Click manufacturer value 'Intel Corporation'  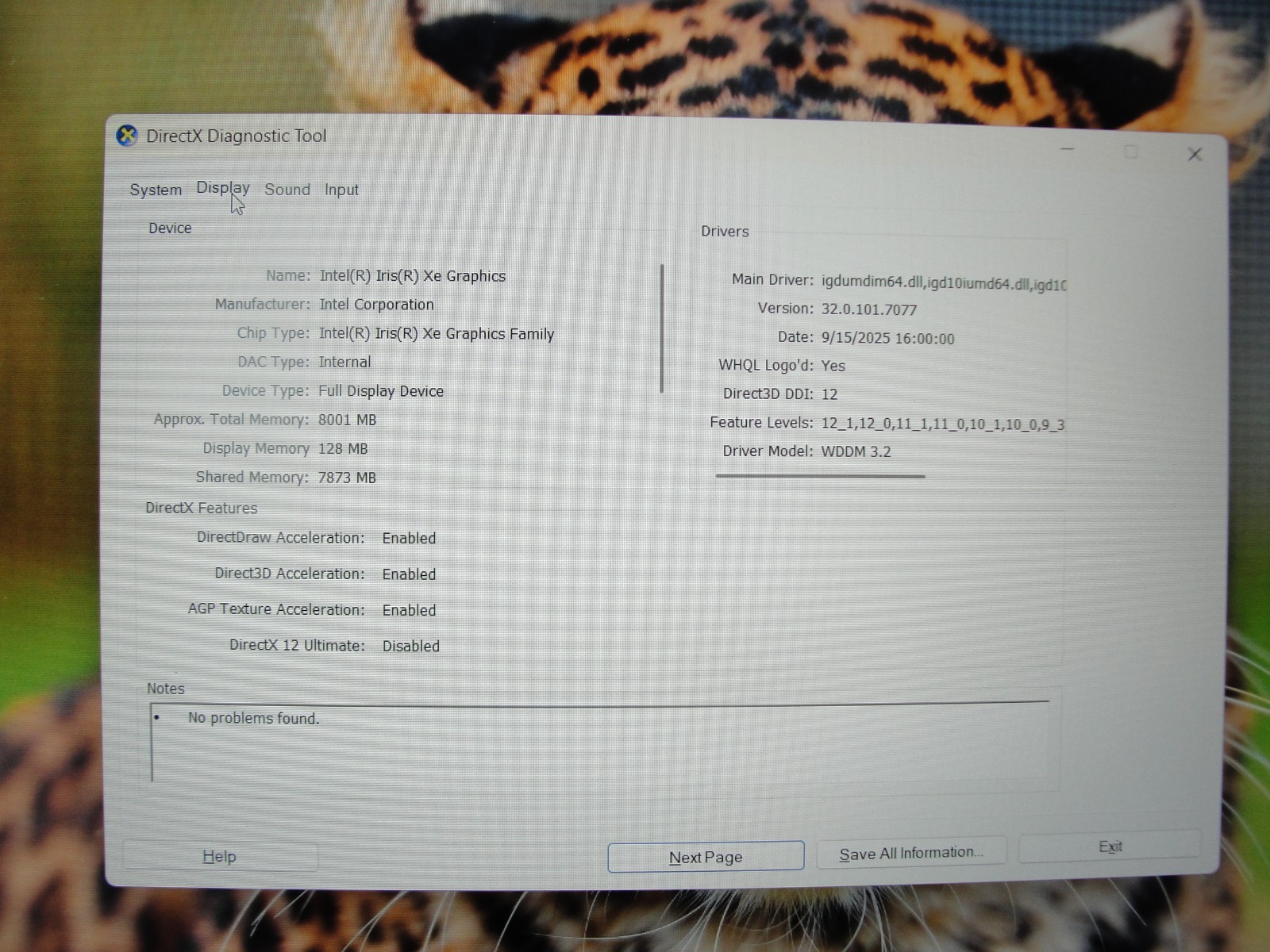tap(376, 305)
